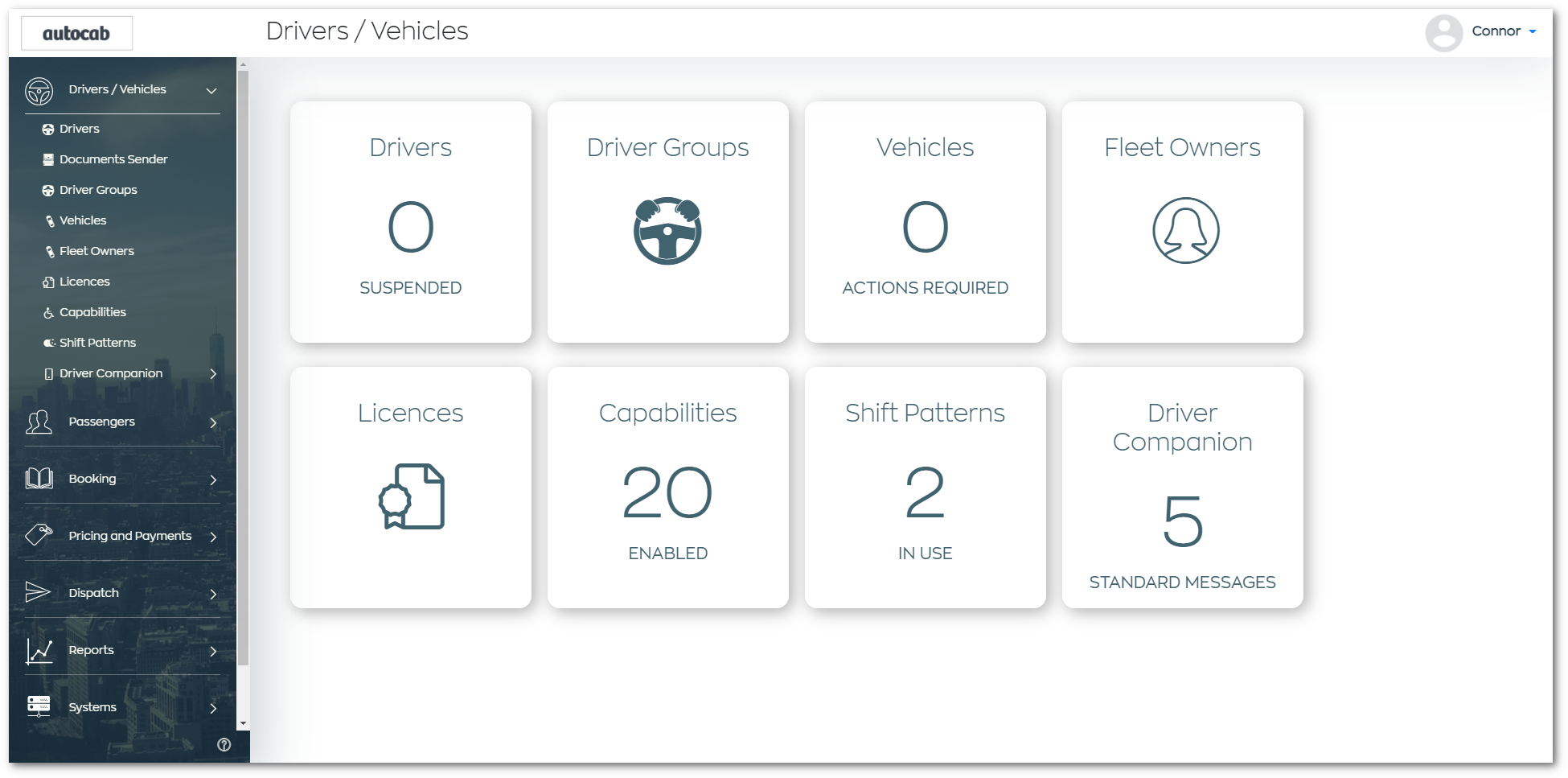Viewport: 1568px width, 778px height.
Task: Click the Documents Sender icon in sidebar
Action: tap(48, 159)
